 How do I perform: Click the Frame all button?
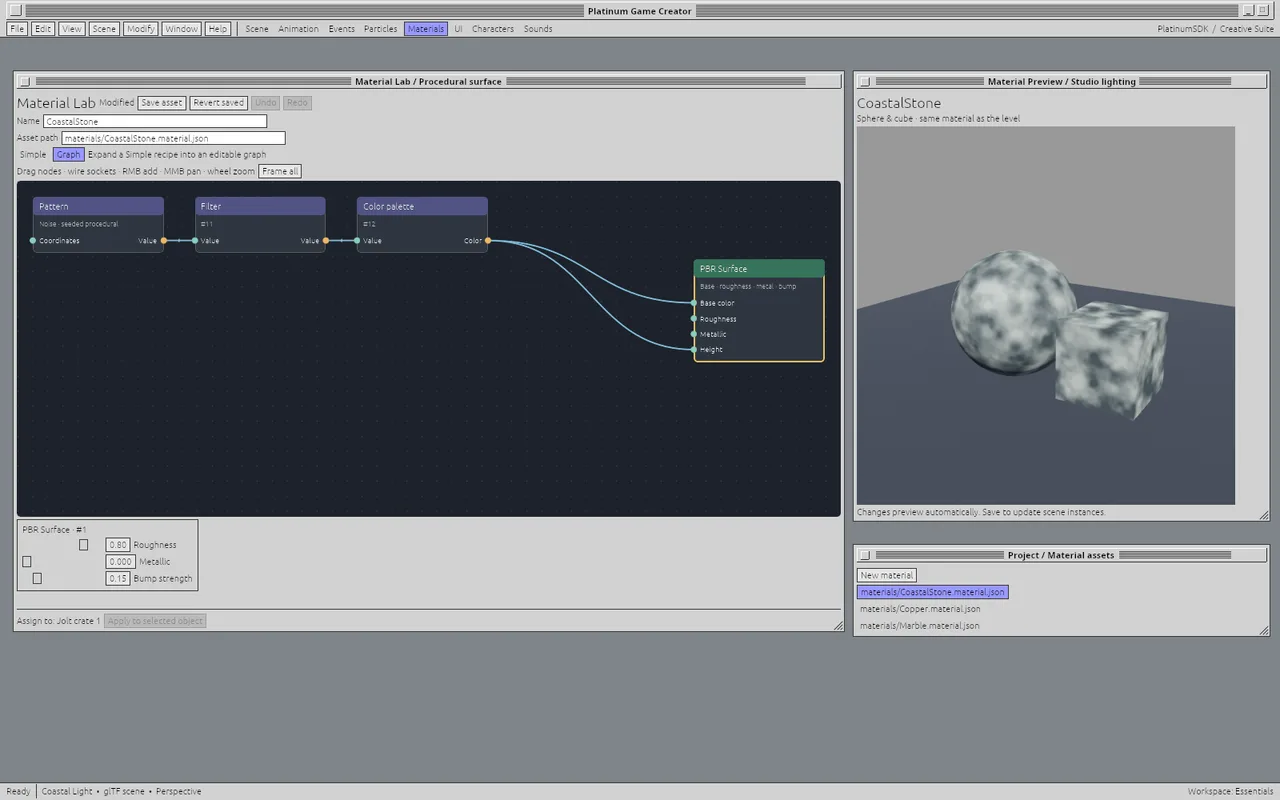(x=279, y=171)
